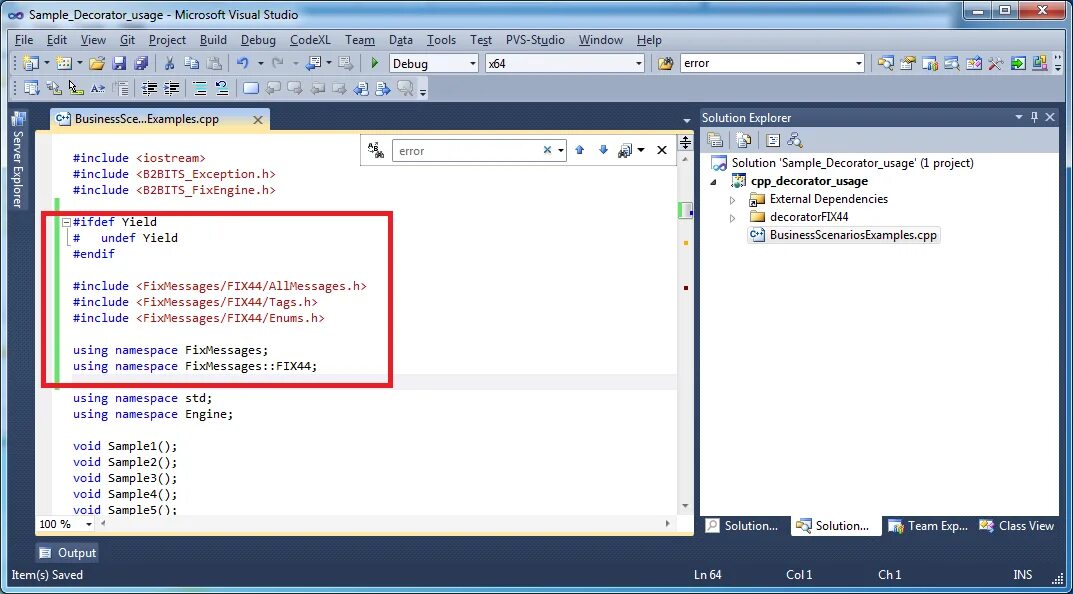Expand the decoratorFIX44 folder

point(732,218)
